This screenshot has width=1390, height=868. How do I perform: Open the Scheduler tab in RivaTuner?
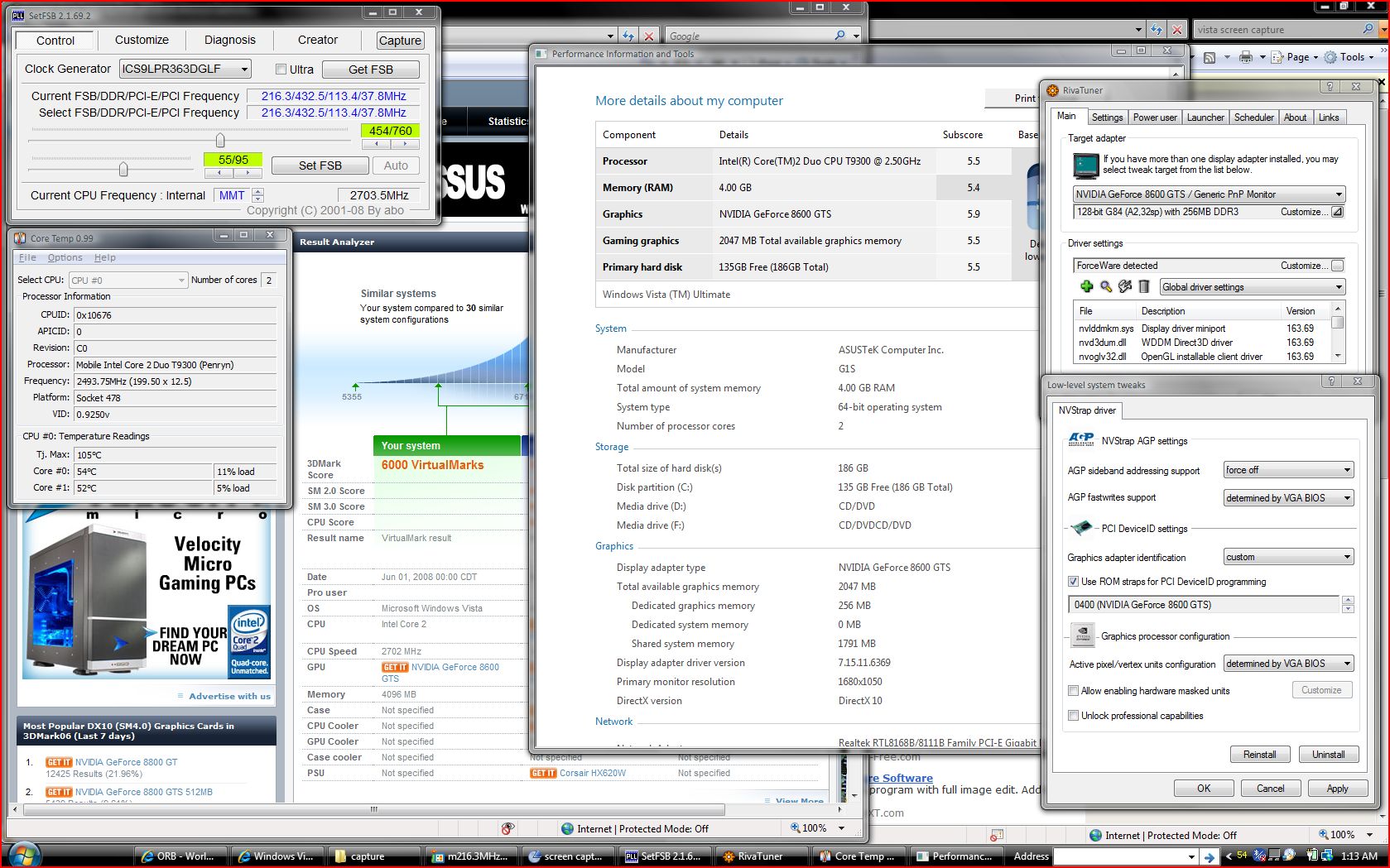click(1253, 117)
